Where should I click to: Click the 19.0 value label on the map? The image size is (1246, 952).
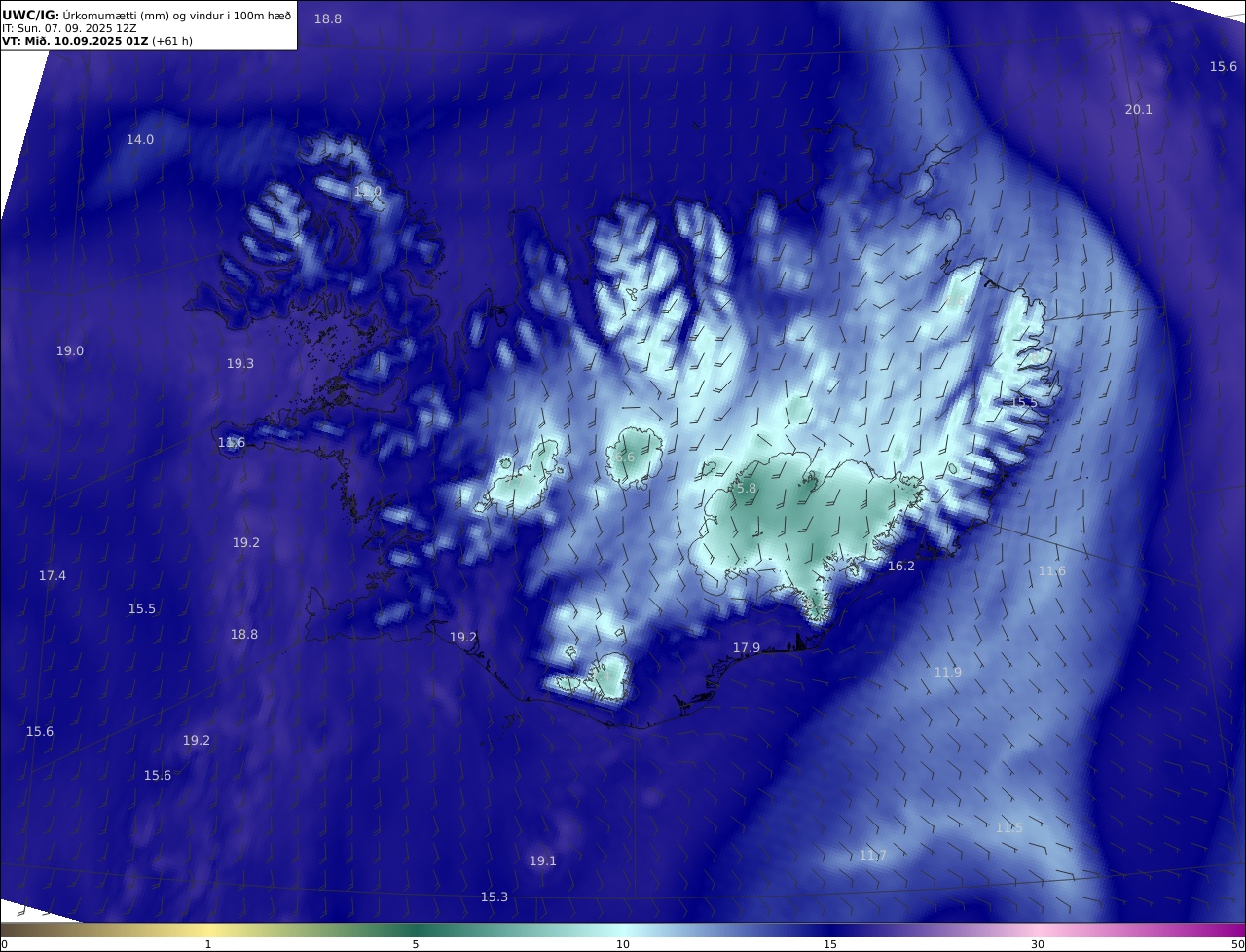[x=70, y=351]
